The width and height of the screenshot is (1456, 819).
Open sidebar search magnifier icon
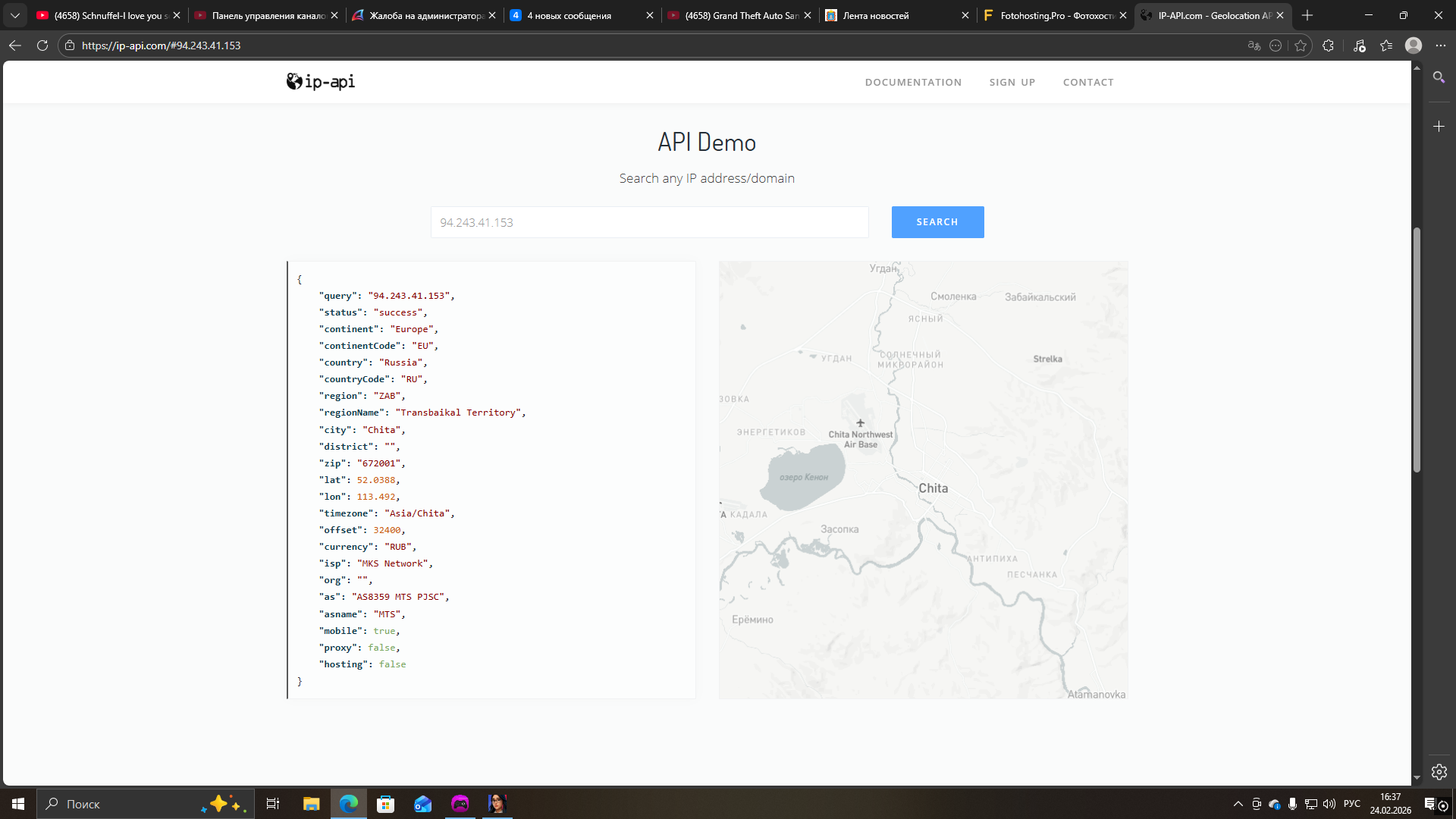coord(1439,77)
